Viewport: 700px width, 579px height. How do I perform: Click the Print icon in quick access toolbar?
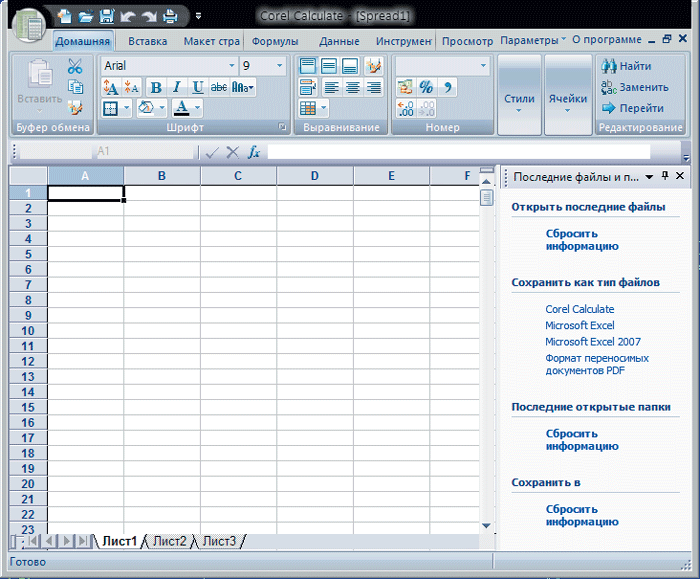tap(169, 16)
